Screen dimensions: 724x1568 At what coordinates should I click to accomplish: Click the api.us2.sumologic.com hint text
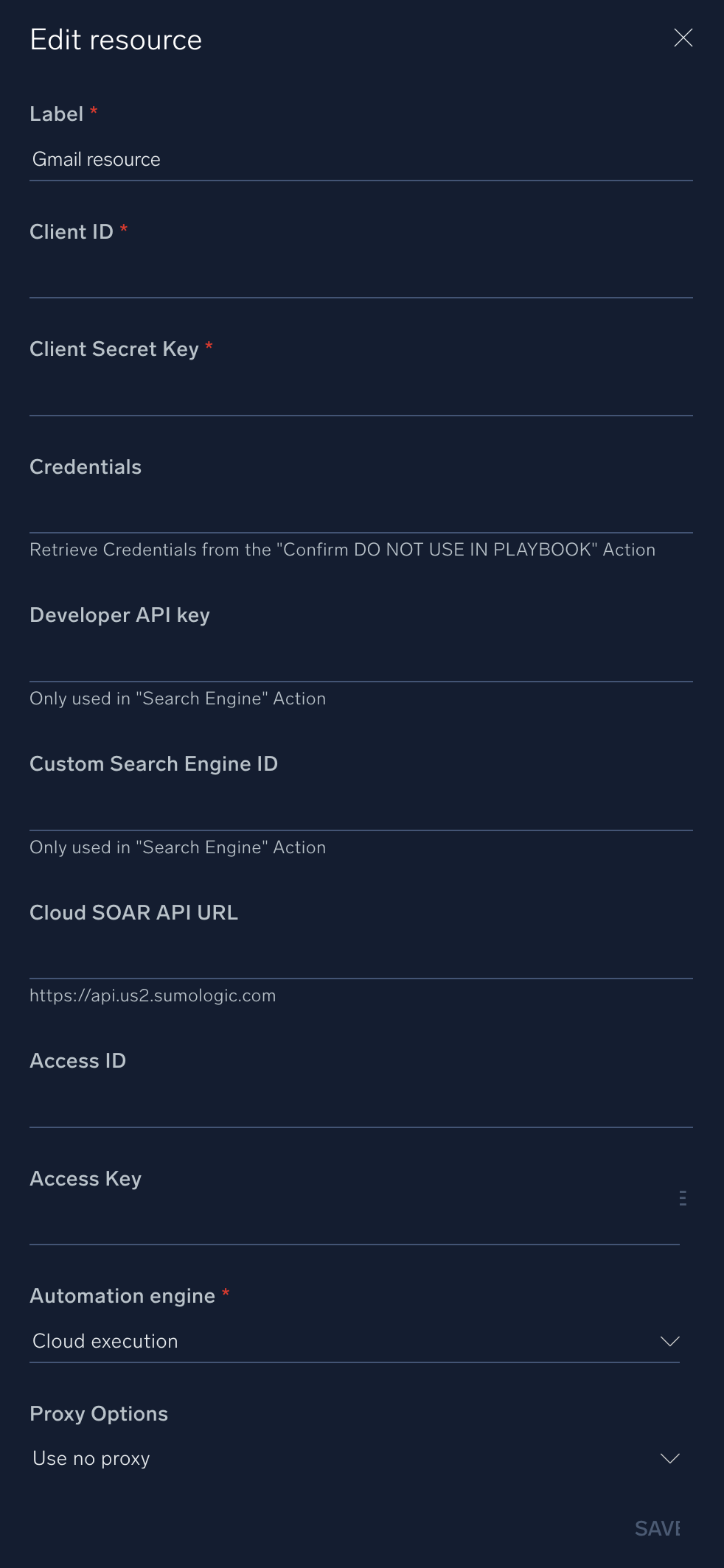point(153,995)
